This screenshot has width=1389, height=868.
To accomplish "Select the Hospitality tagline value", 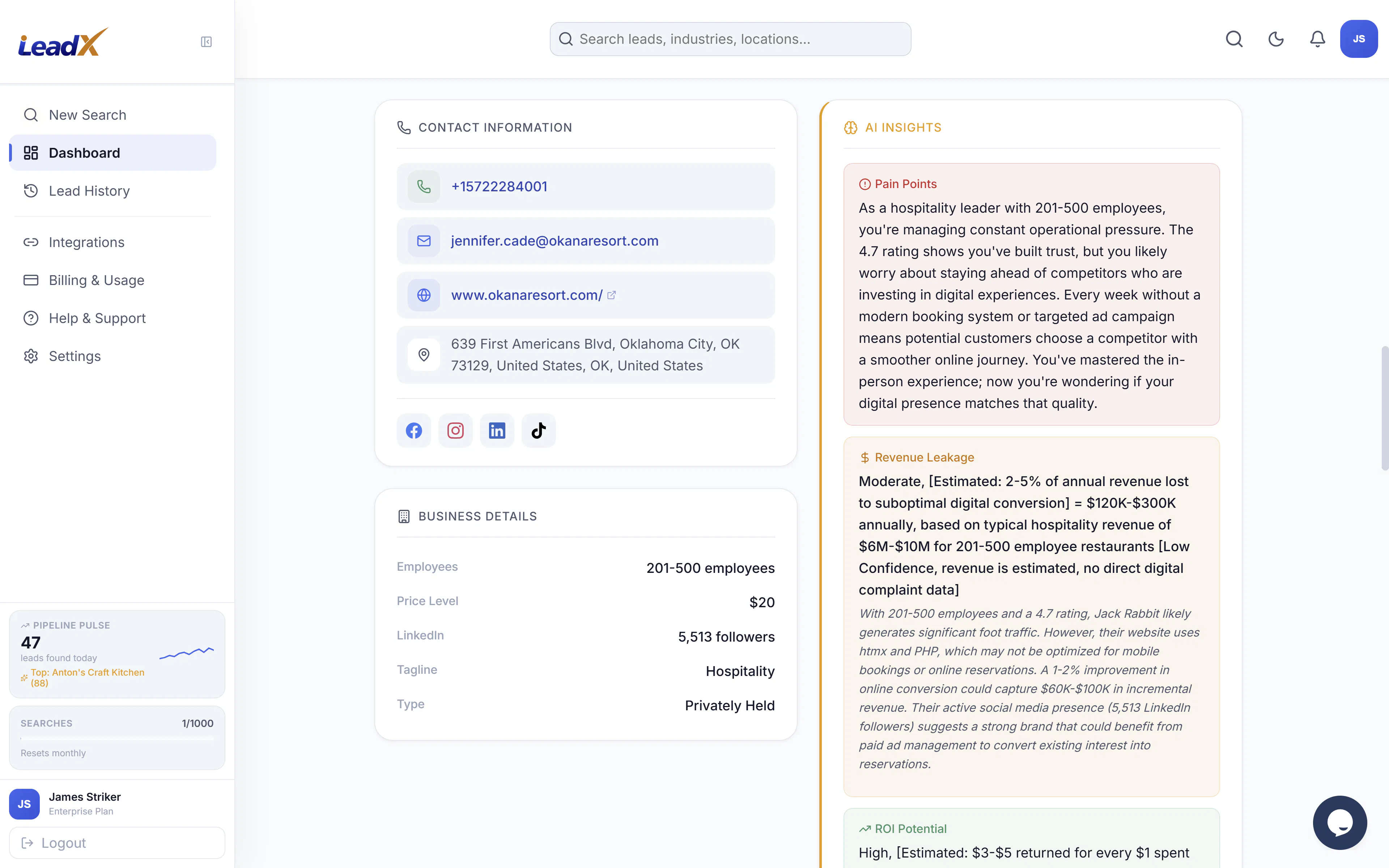I will point(740,671).
